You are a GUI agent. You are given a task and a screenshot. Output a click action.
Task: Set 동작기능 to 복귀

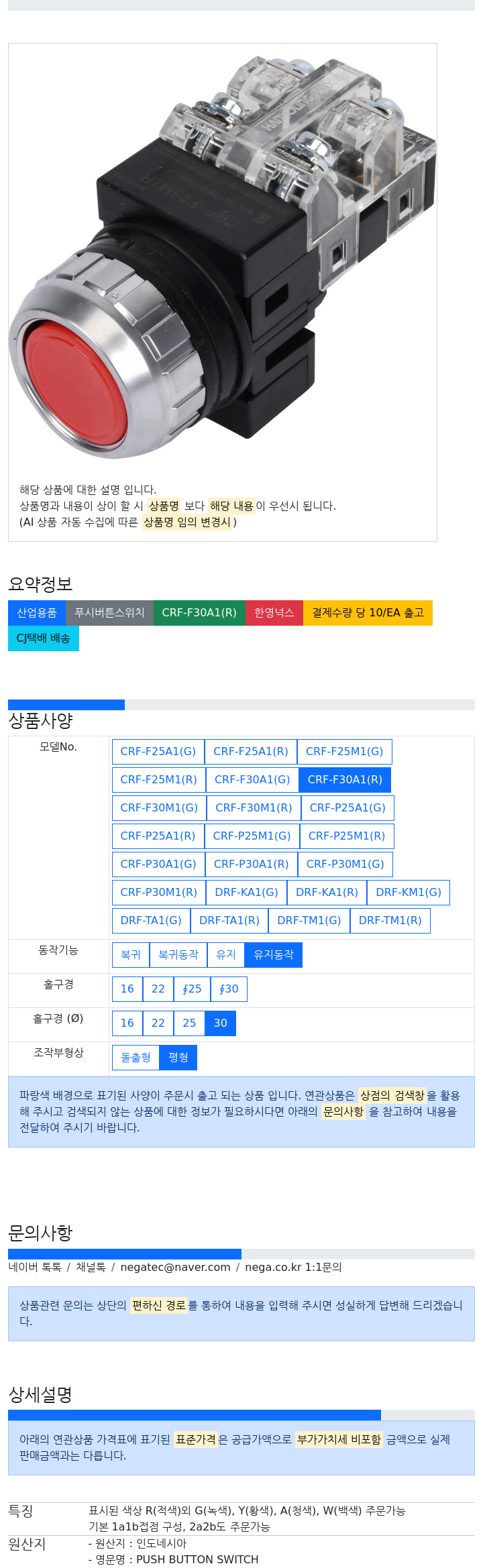131,955
